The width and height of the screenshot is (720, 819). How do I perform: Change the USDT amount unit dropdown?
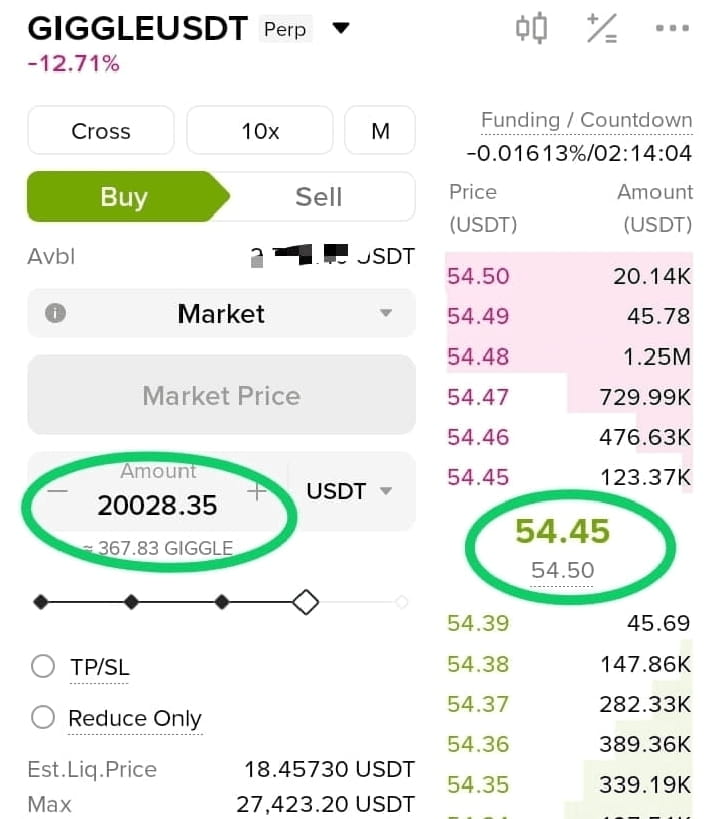click(x=349, y=491)
